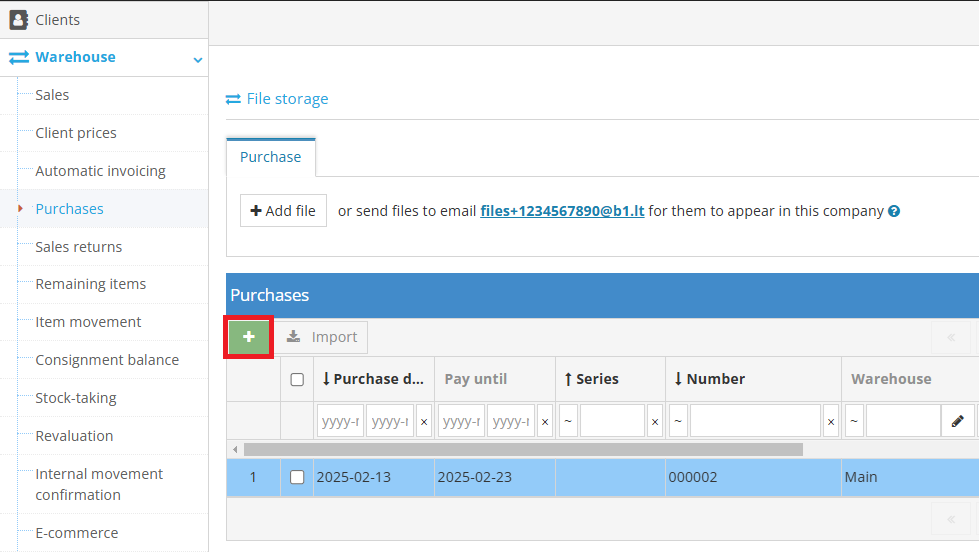Collapse the Warehouse menu chevron
Image resolution: width=979 pixels, height=552 pixels.
197,60
